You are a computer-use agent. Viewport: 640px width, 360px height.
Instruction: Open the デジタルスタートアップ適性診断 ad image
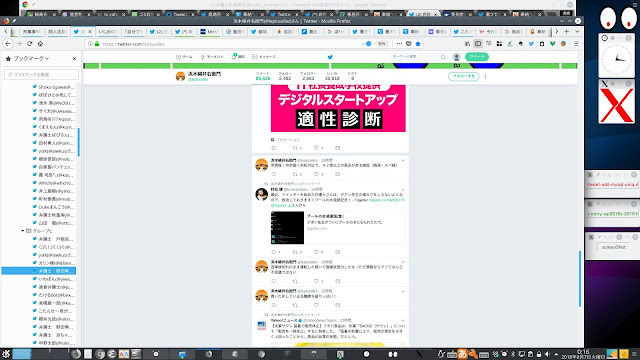point(338,108)
